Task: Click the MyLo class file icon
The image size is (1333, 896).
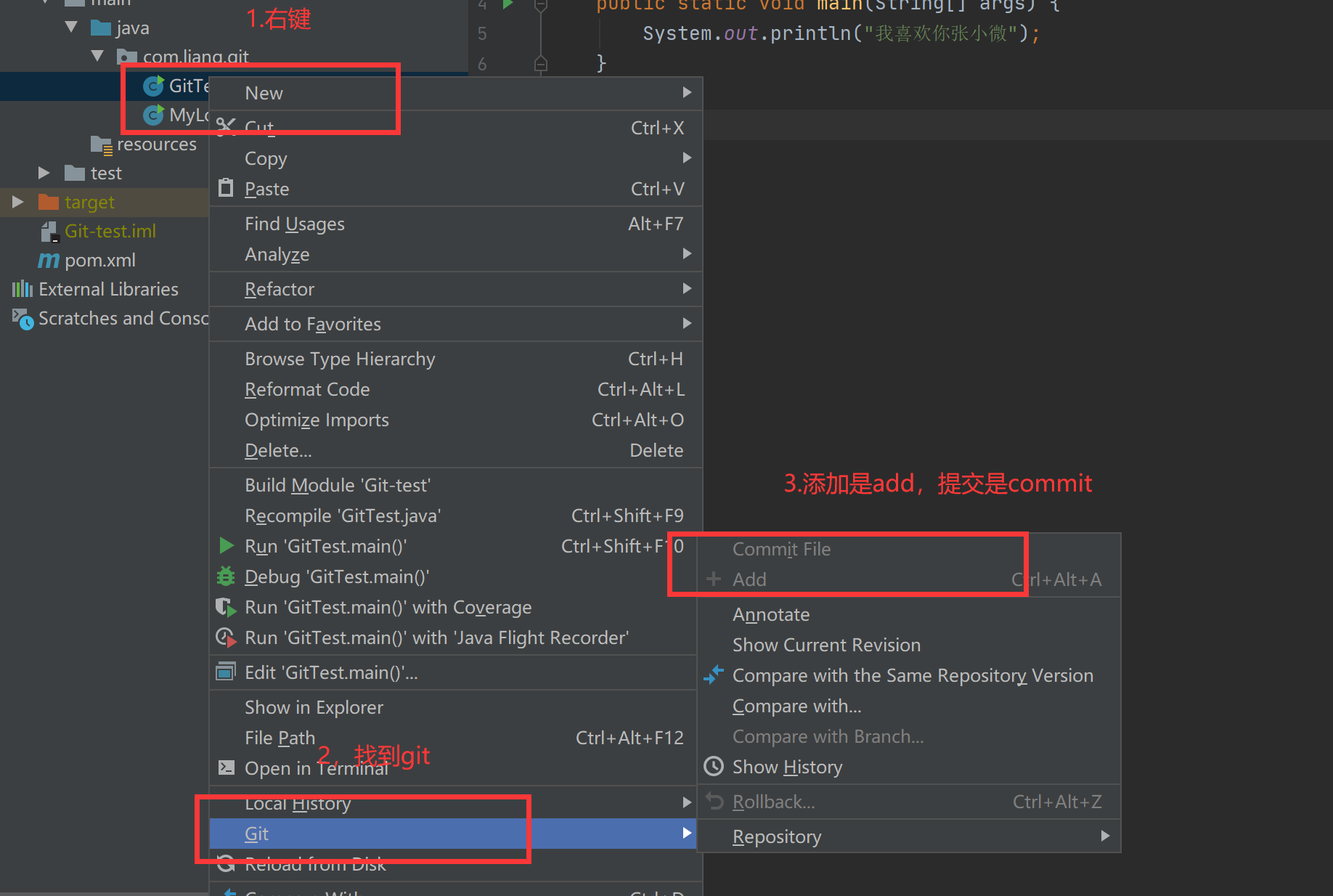Action: pos(153,115)
